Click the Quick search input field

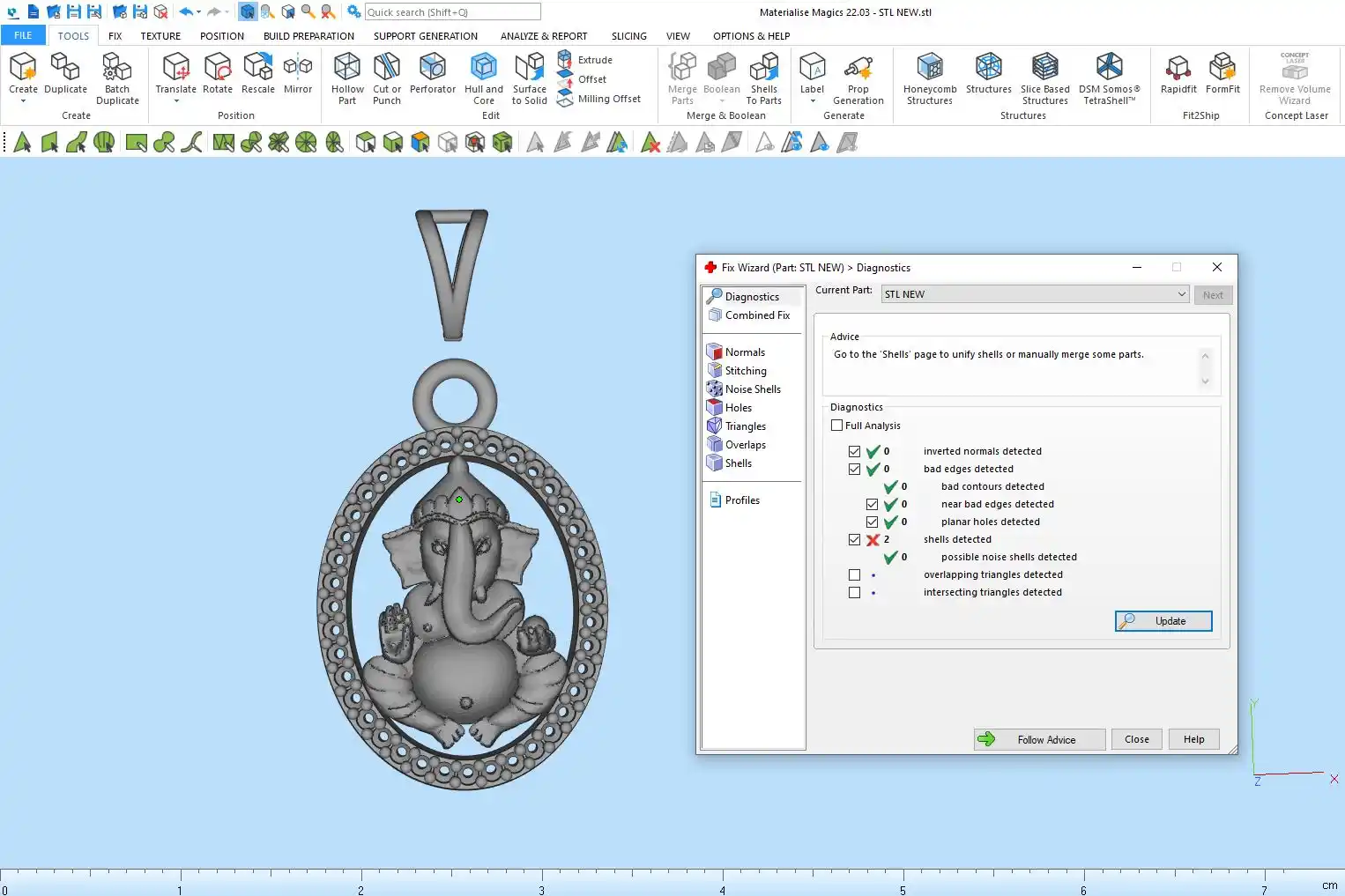(452, 12)
